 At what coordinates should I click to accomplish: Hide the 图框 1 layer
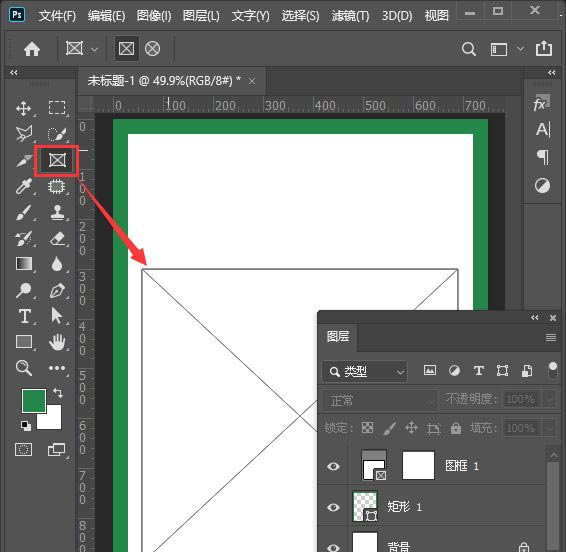(x=333, y=466)
